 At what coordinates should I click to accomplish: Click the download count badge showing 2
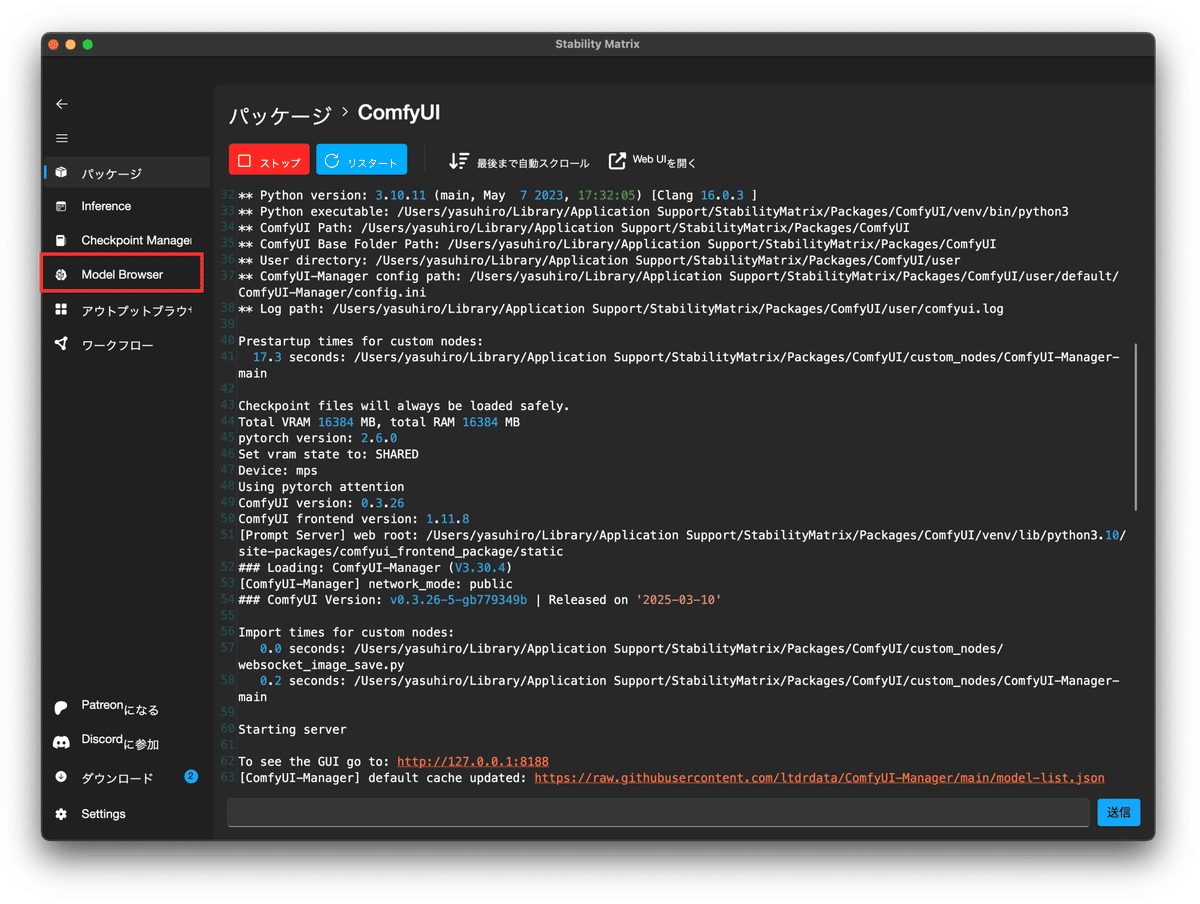pos(191,776)
